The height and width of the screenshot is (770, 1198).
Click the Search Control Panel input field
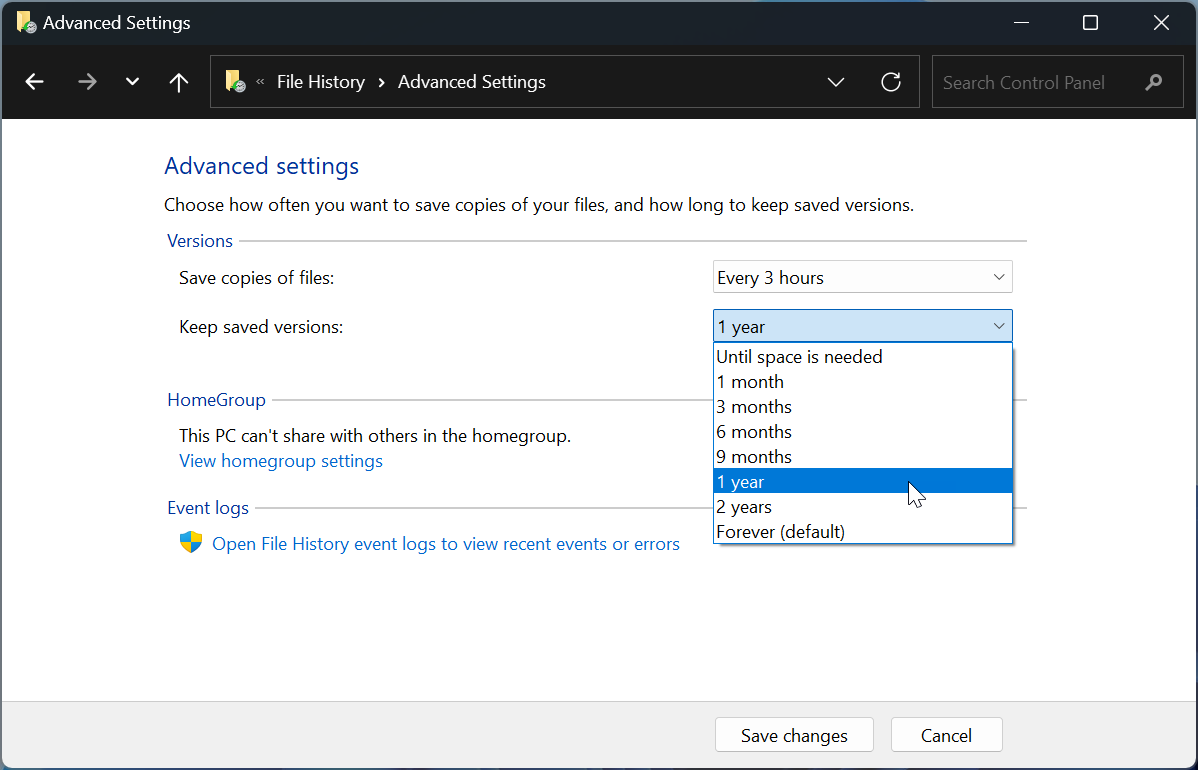(x=1030, y=82)
